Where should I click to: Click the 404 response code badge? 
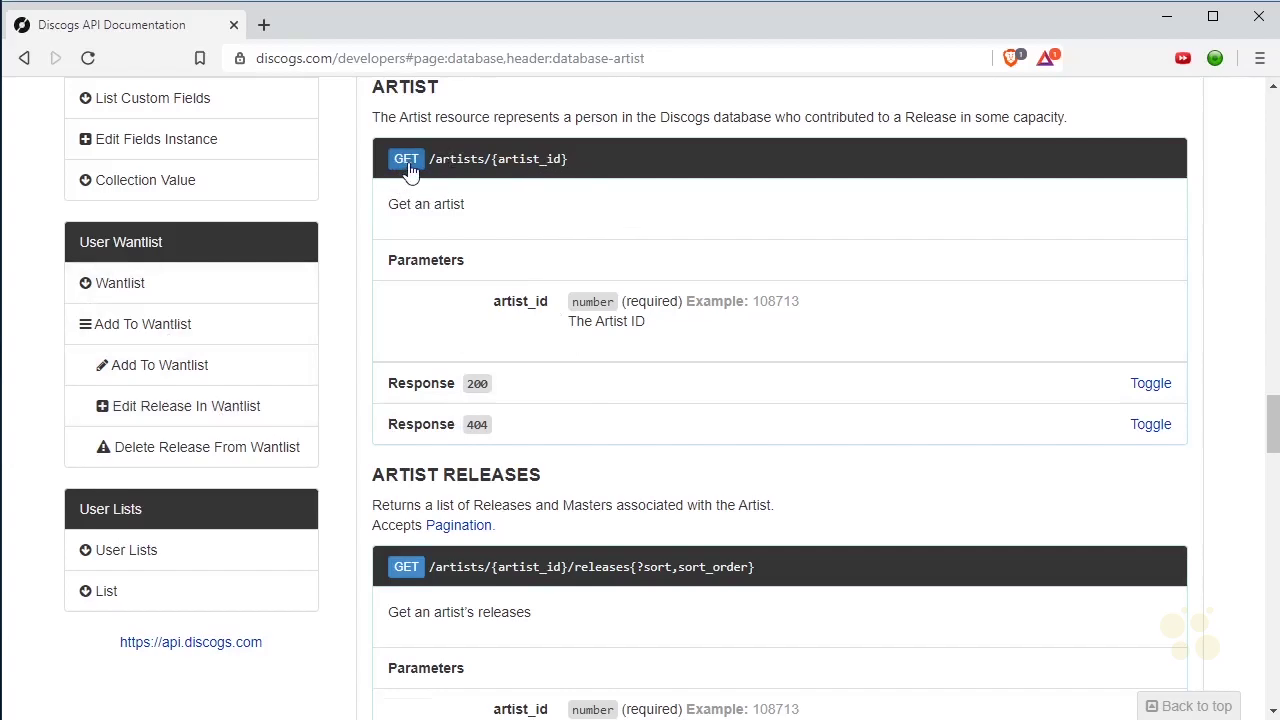(477, 425)
